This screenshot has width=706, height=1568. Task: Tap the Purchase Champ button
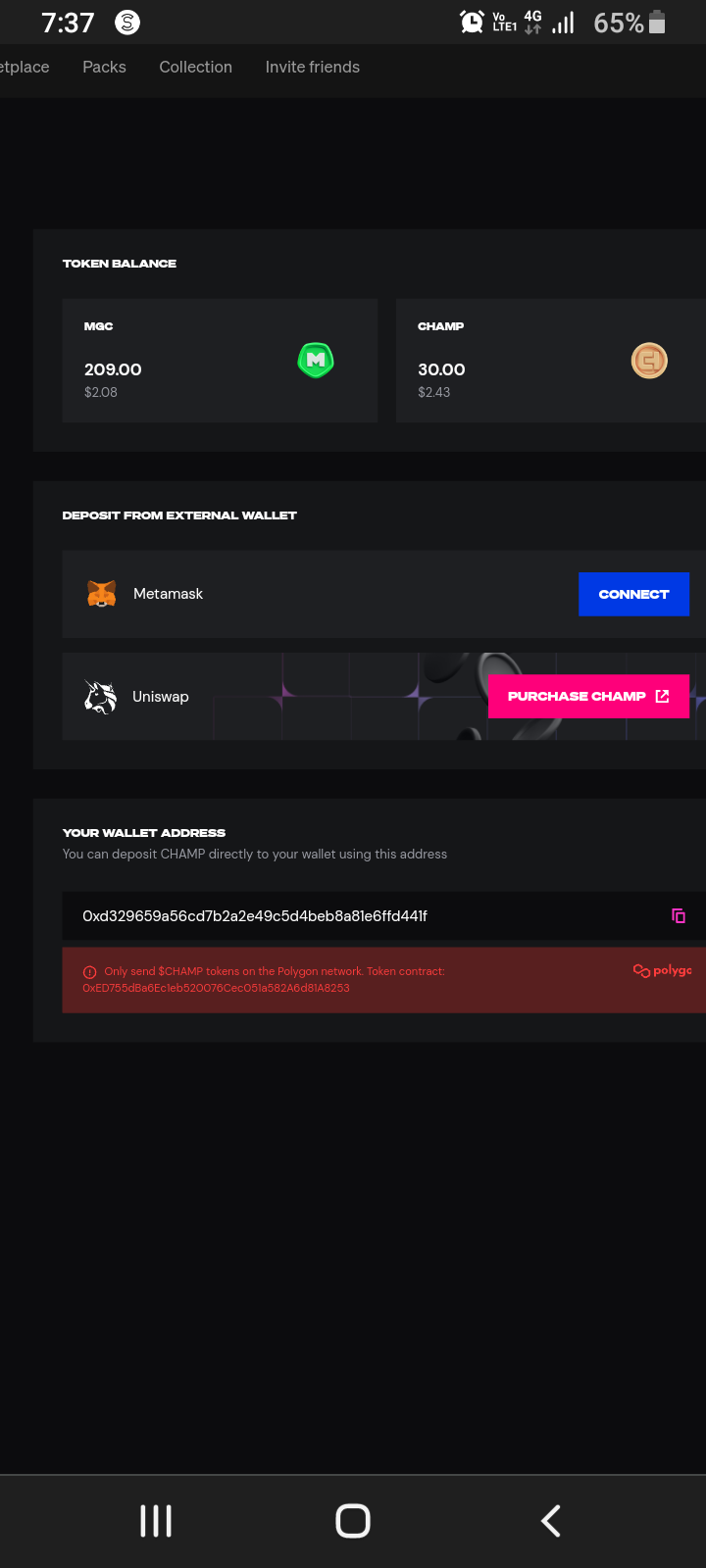(x=588, y=696)
